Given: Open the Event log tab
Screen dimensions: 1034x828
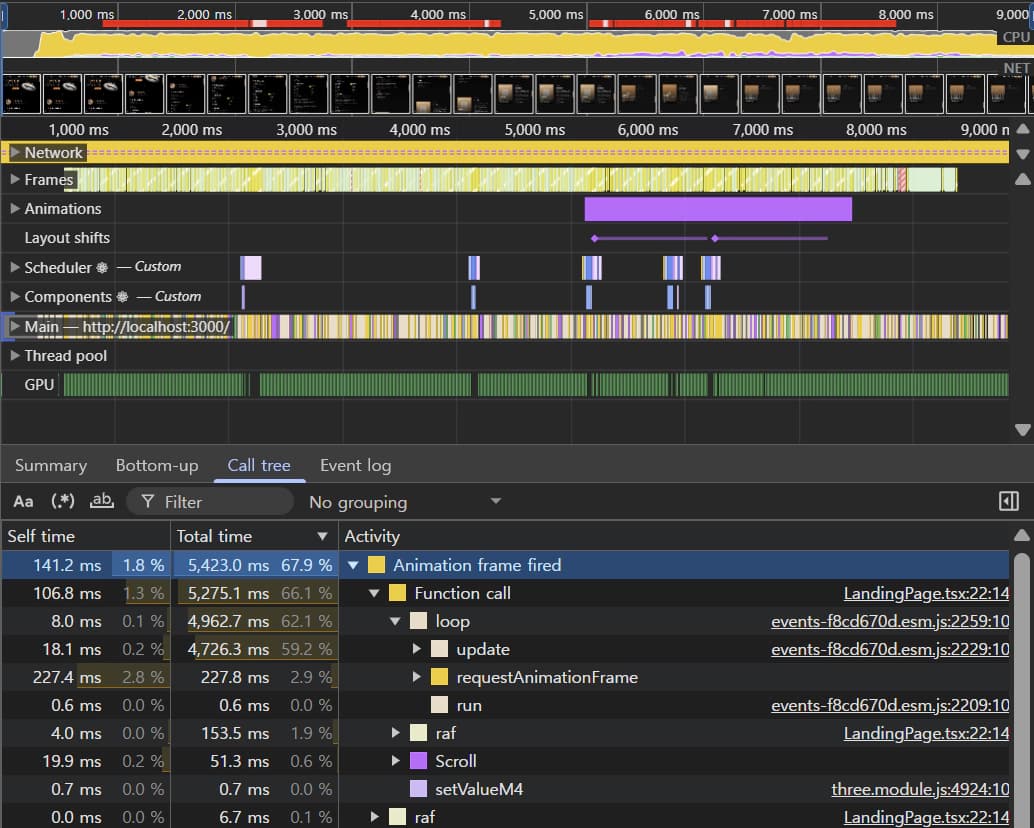Looking at the screenshot, I should coord(355,466).
